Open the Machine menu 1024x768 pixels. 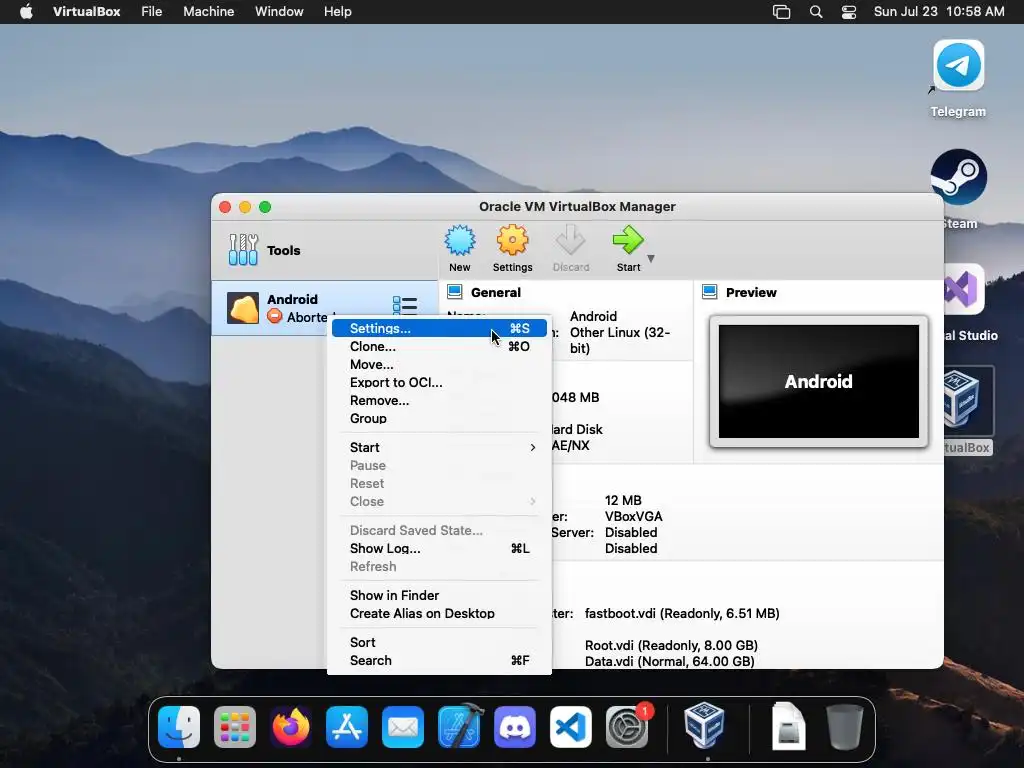pyautogui.click(x=208, y=12)
